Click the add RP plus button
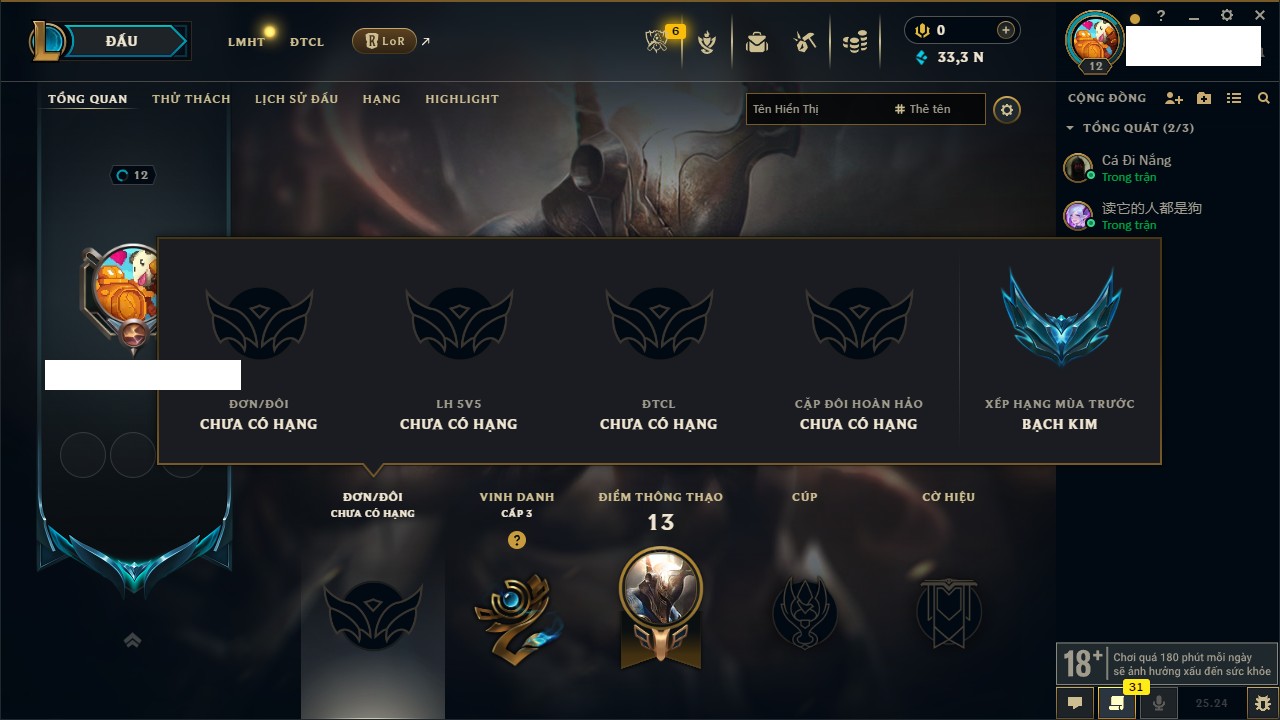Image resolution: width=1280 pixels, height=720 pixels. click(1005, 30)
